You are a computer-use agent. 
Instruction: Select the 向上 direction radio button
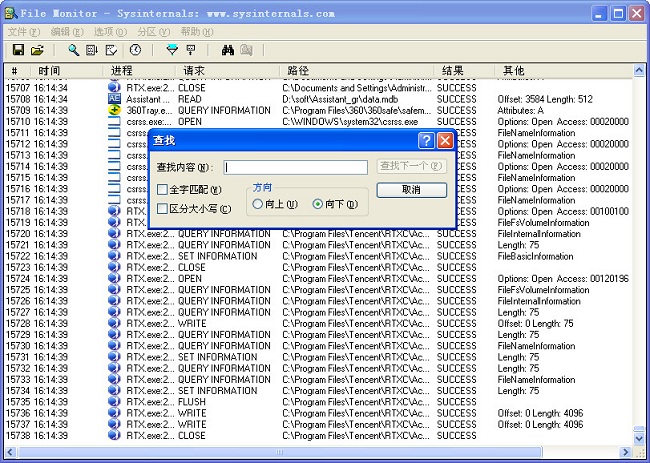[x=258, y=204]
